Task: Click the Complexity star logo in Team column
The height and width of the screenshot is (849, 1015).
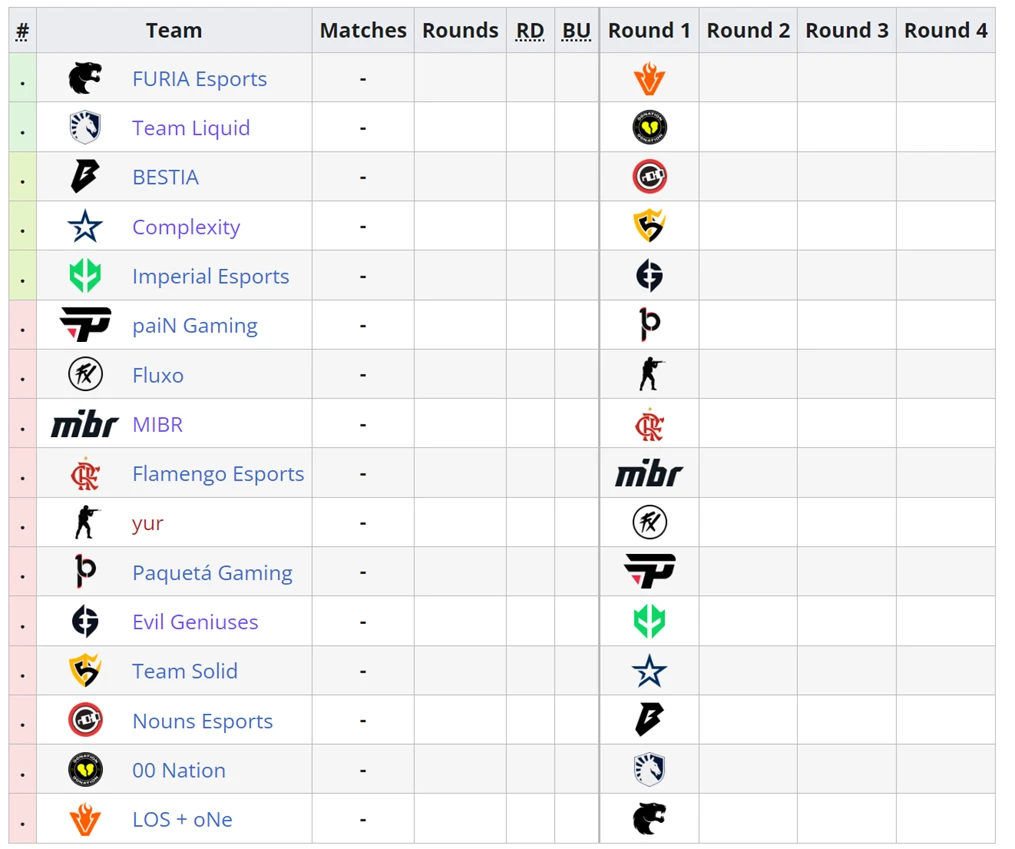Action: [85, 226]
